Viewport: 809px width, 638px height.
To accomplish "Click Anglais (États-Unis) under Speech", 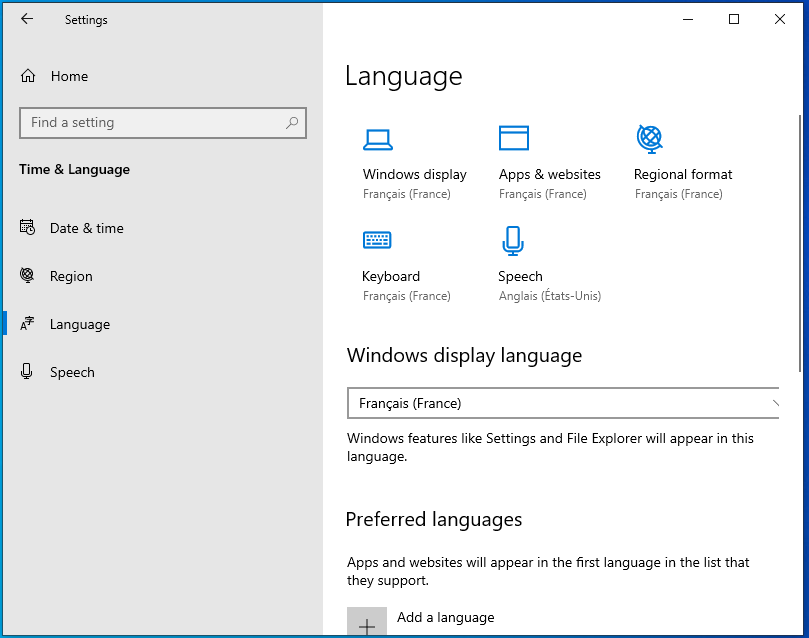I will click(x=549, y=296).
